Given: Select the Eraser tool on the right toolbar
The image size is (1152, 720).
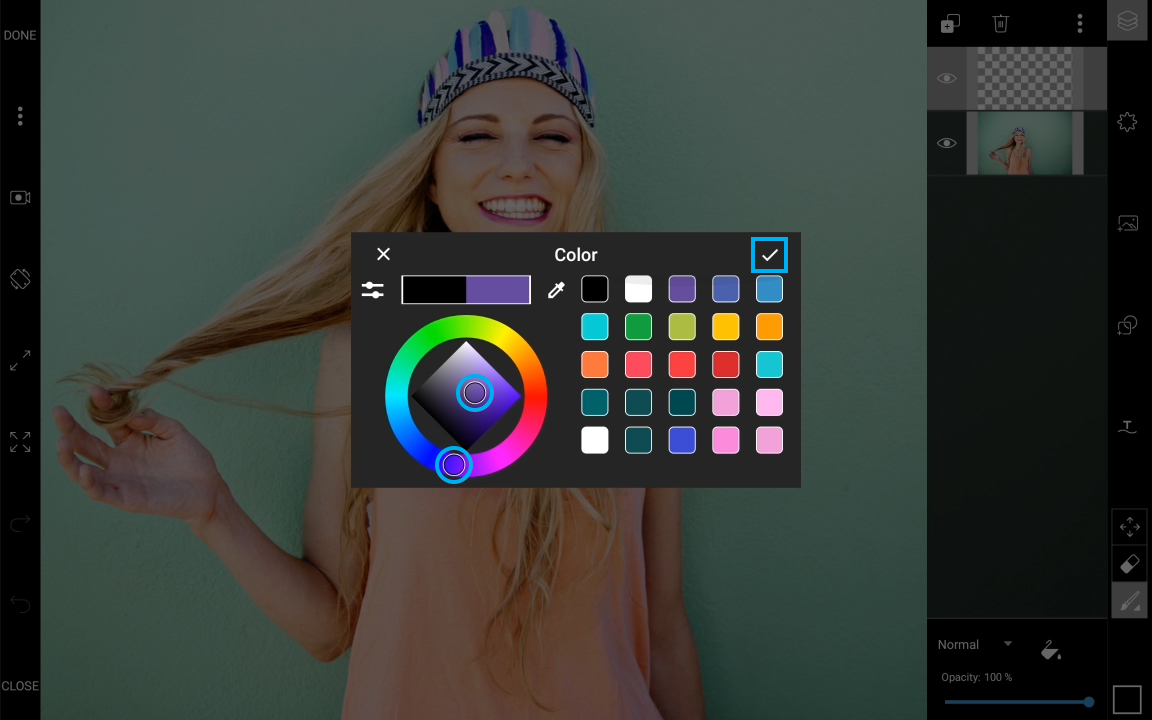Looking at the screenshot, I should pos(1129,563).
